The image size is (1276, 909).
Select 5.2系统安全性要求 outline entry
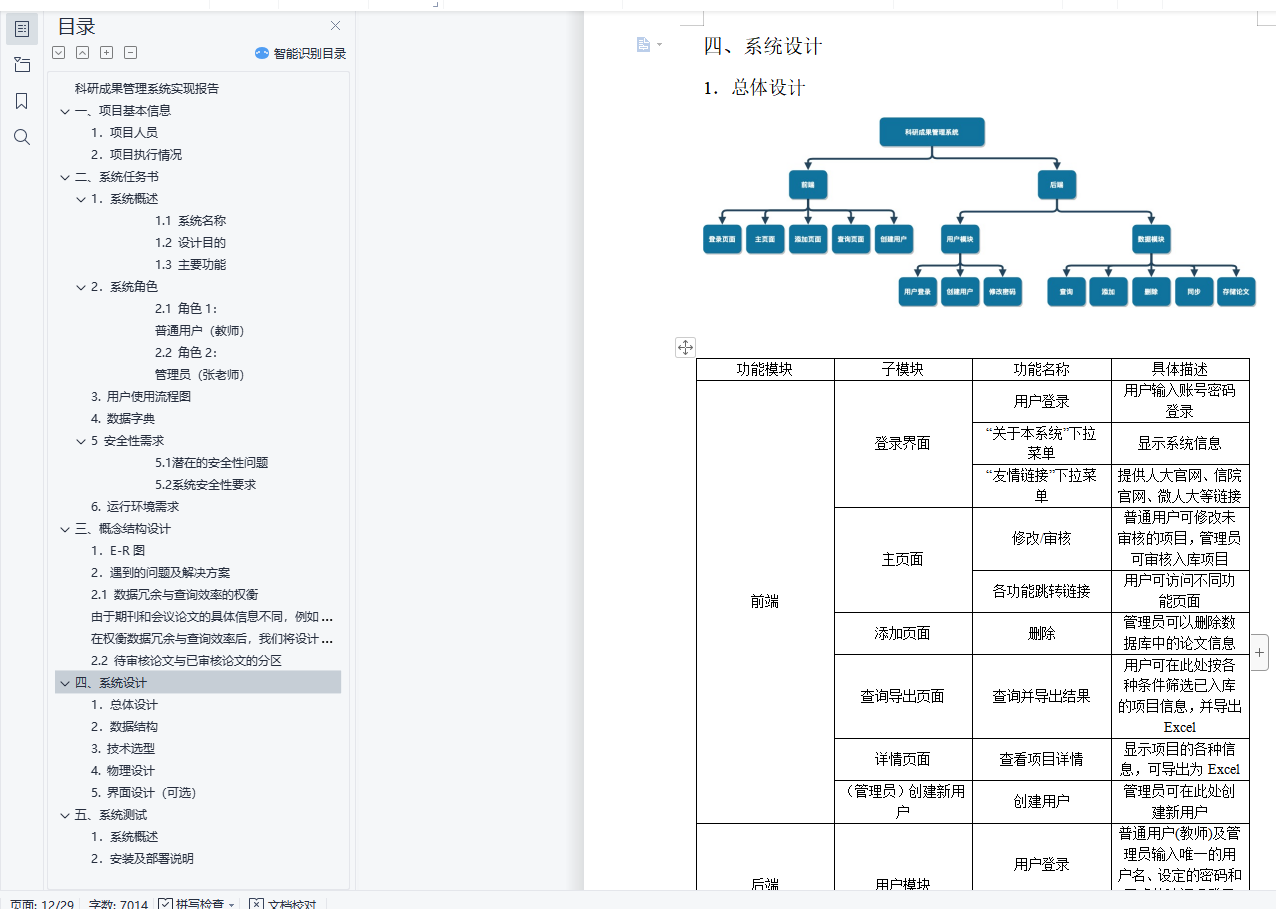tap(206, 484)
